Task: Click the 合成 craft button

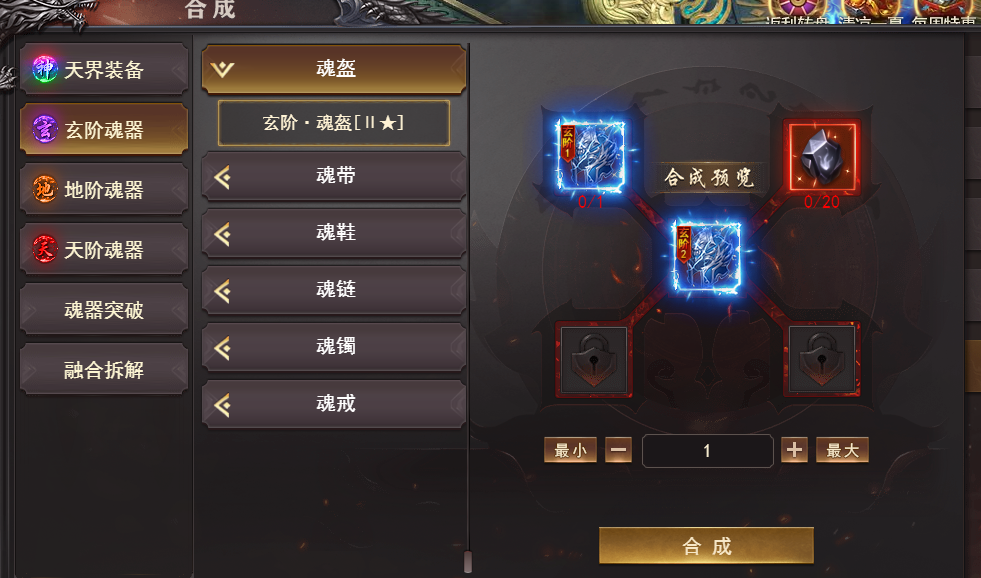Action: click(x=706, y=546)
